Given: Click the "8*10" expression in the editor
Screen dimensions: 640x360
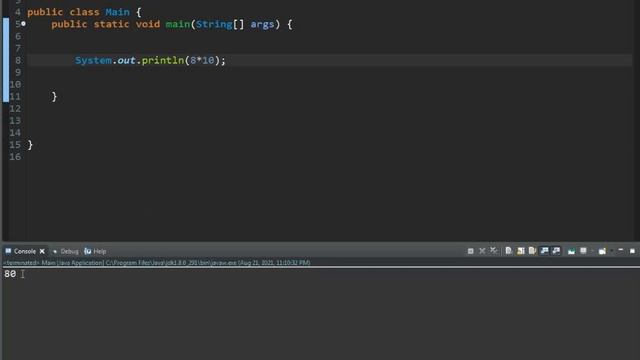Looking at the screenshot, I should (202, 60).
